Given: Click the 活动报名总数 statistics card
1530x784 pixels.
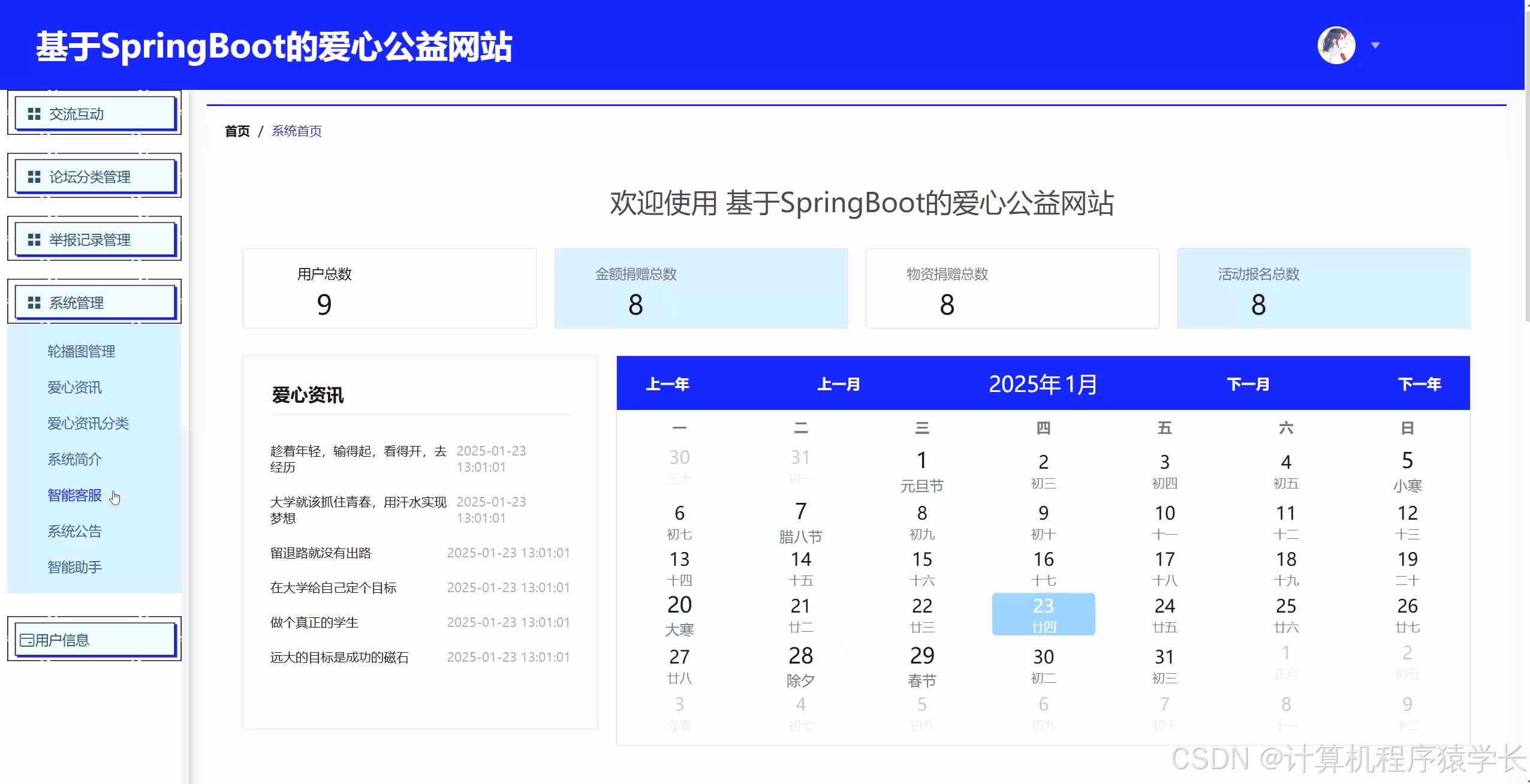Looking at the screenshot, I should 1323,288.
